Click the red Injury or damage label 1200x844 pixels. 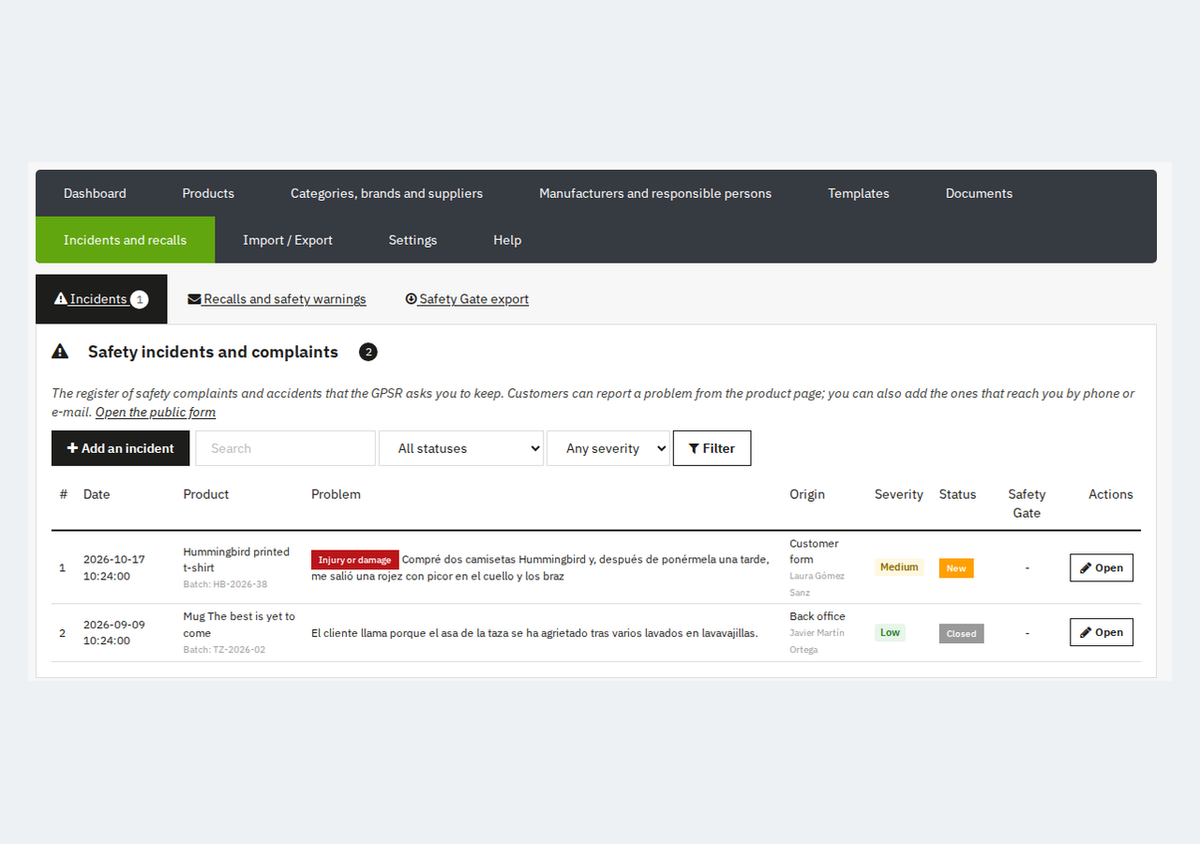coord(355,560)
